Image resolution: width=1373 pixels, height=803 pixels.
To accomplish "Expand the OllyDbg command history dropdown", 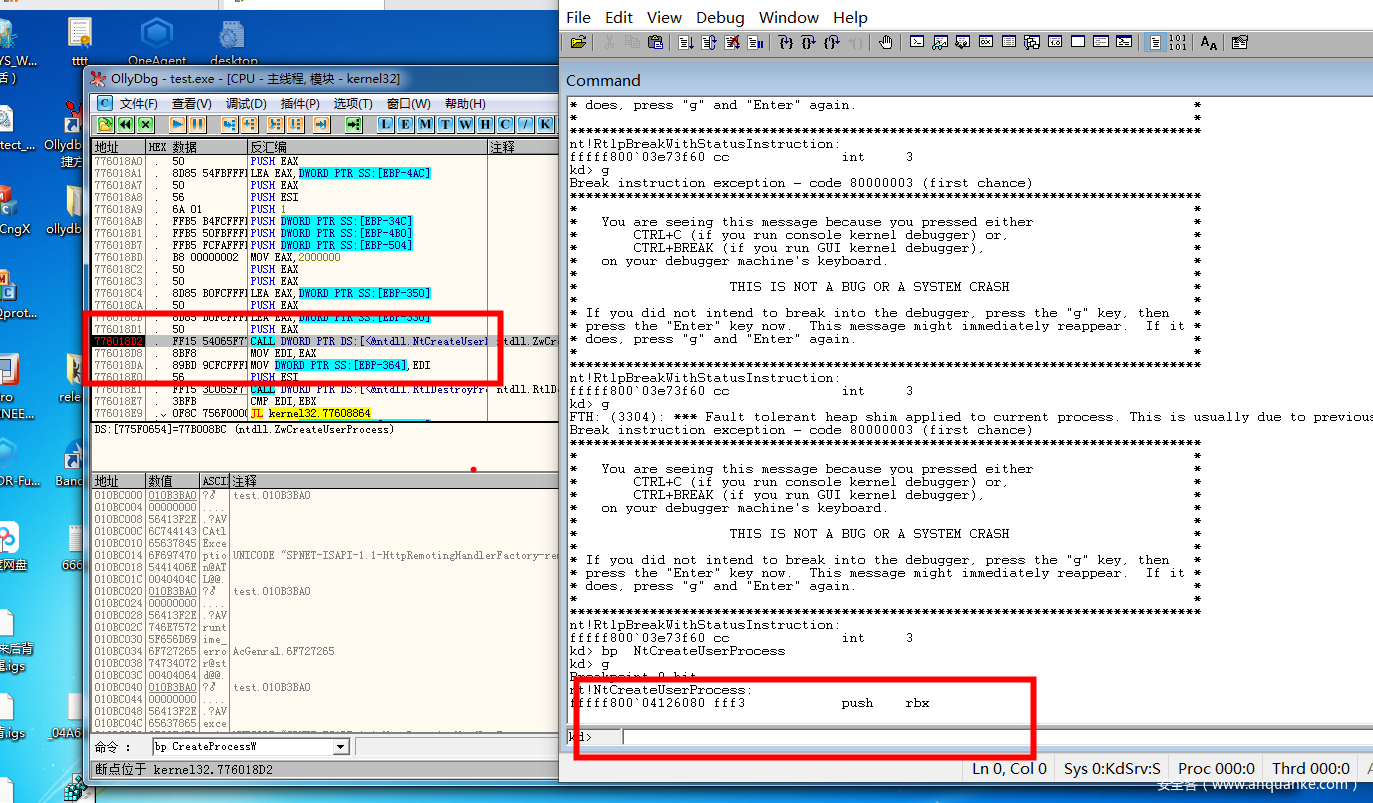I will 340,747.
